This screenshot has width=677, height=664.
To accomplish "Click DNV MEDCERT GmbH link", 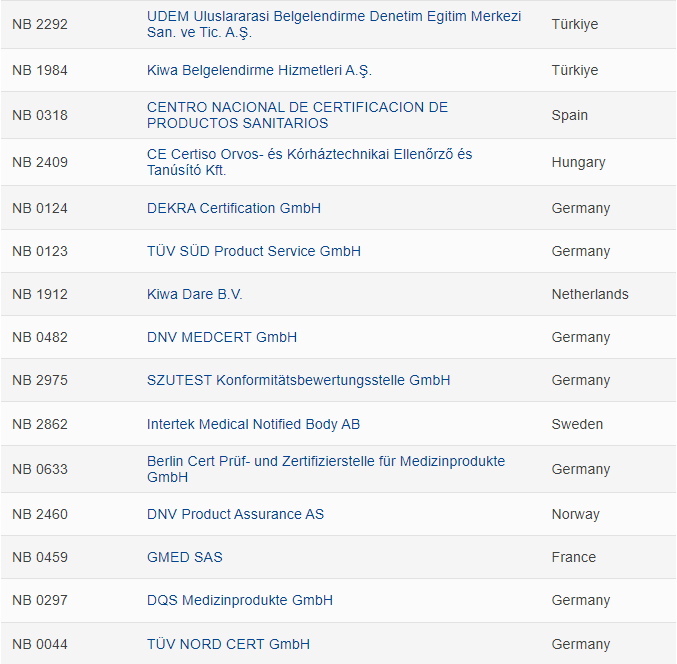I will click(222, 337).
